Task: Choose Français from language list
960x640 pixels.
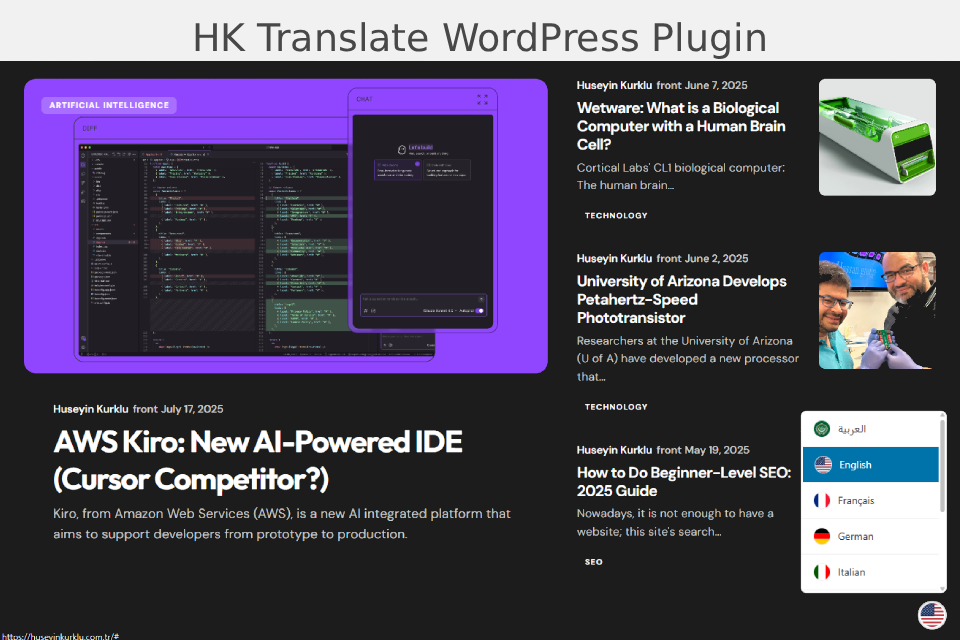Action: click(x=871, y=500)
